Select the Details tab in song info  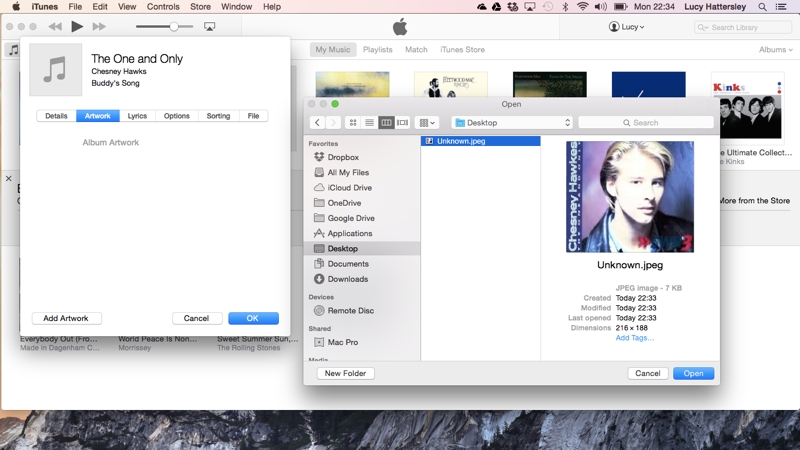[x=56, y=116]
